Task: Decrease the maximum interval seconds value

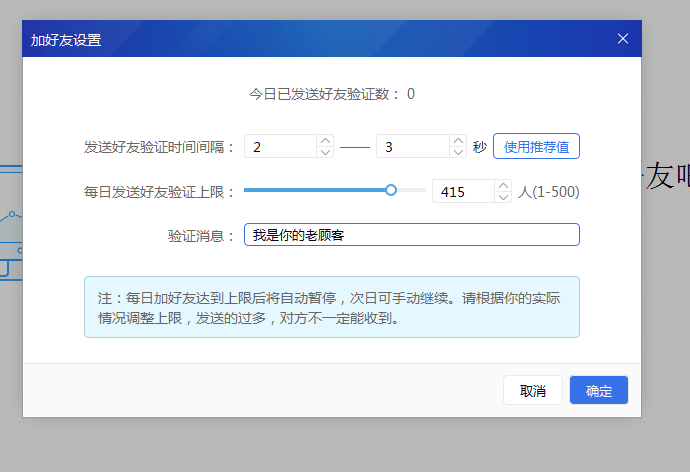Action: (457, 153)
